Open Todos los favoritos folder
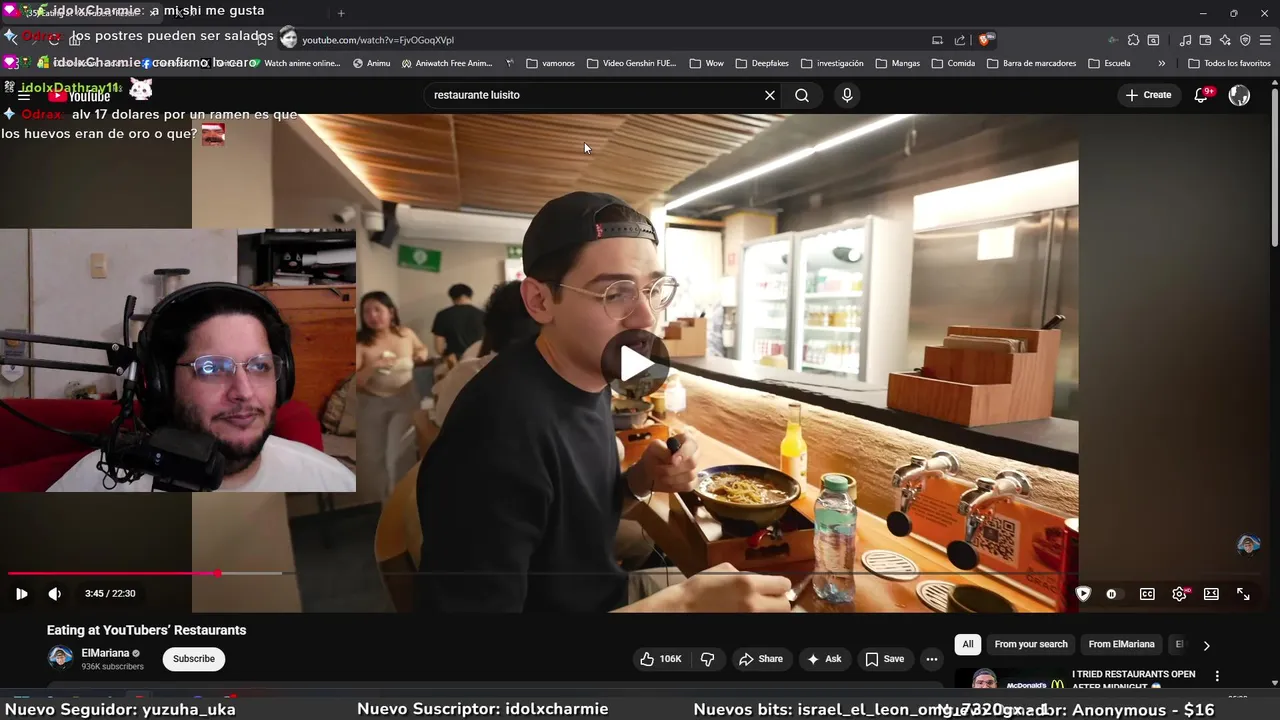1280x720 pixels. tap(1229, 63)
